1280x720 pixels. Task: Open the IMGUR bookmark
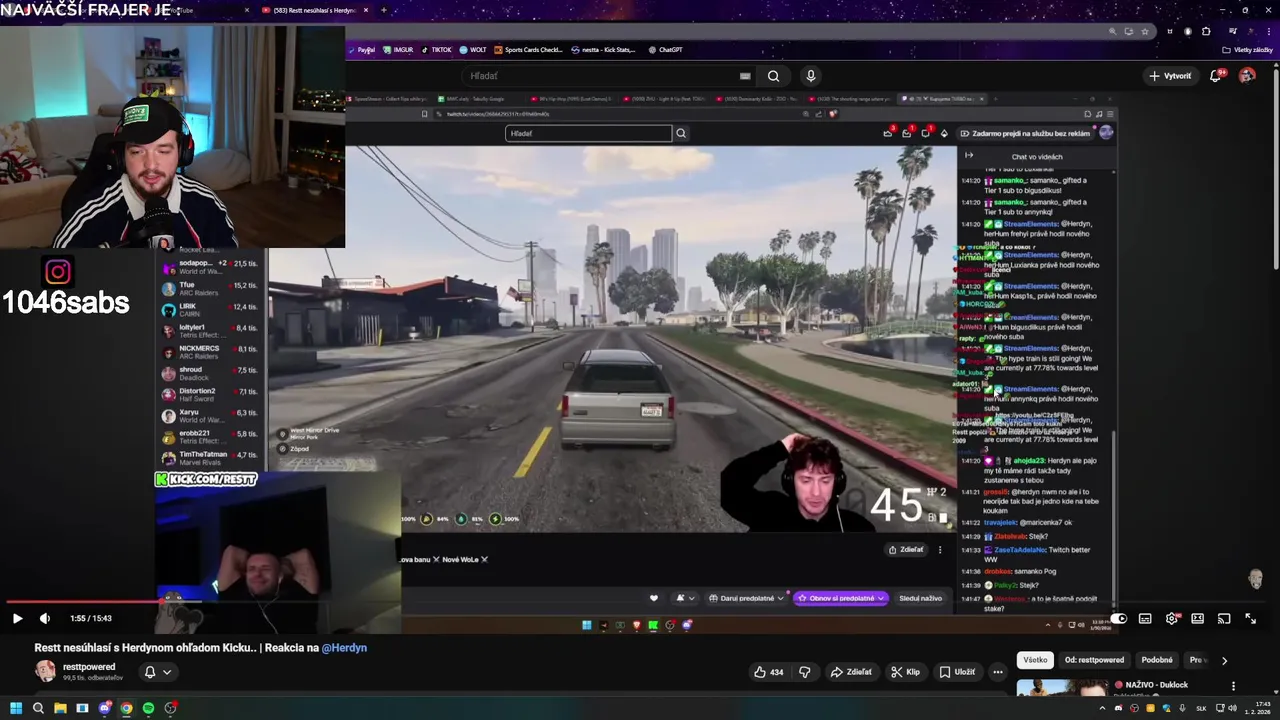tap(398, 49)
